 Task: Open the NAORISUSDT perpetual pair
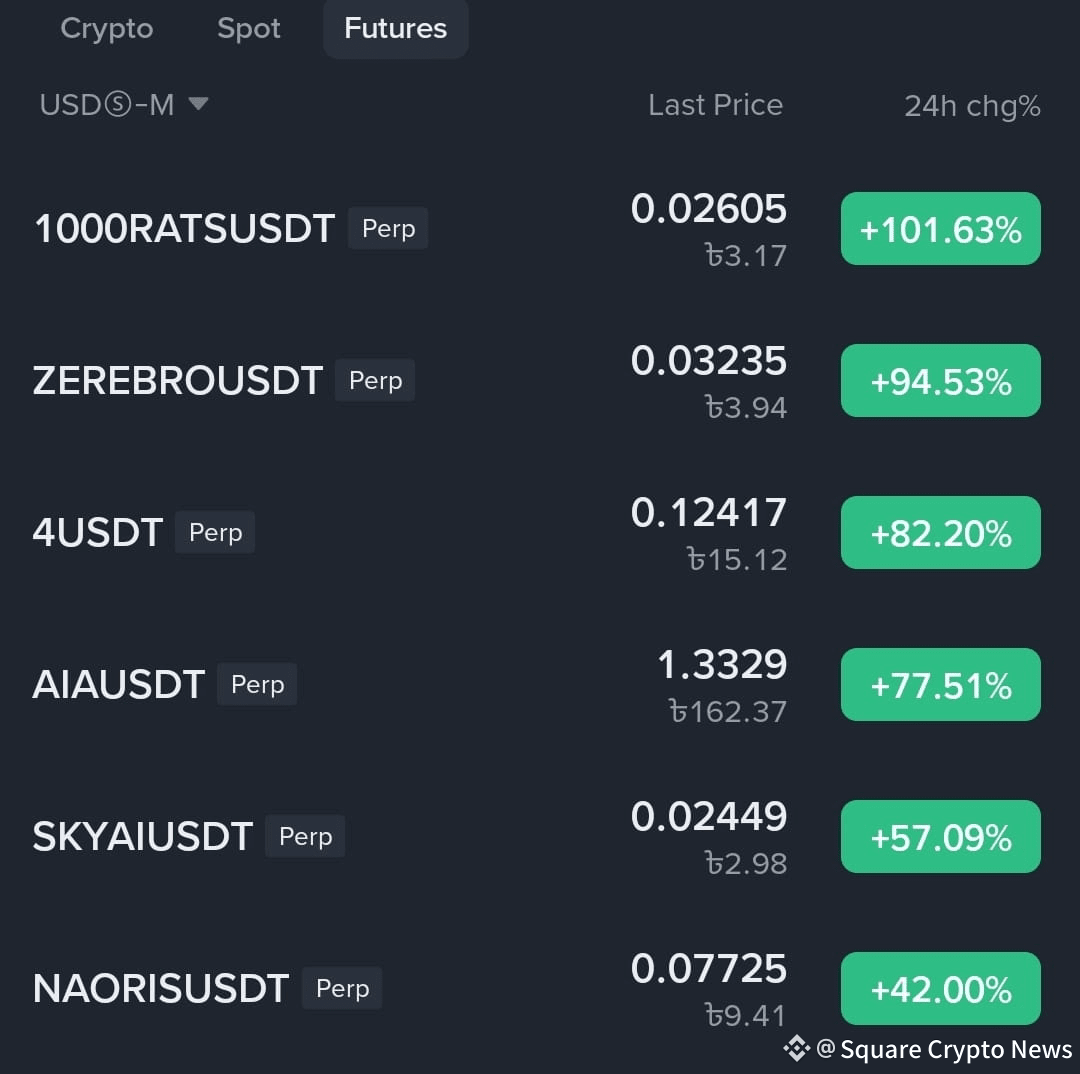[160, 989]
